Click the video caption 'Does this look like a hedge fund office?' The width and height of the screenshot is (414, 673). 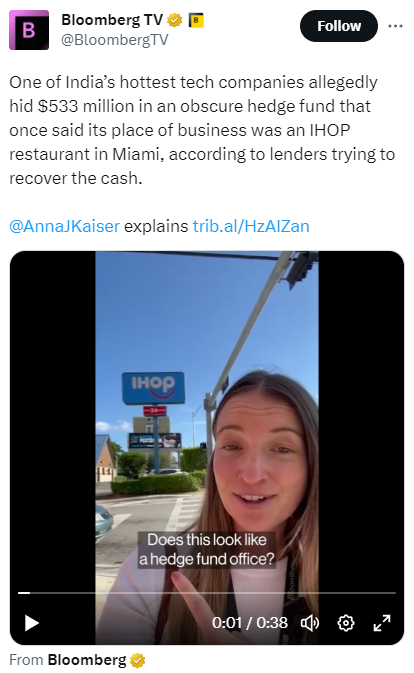(207, 549)
